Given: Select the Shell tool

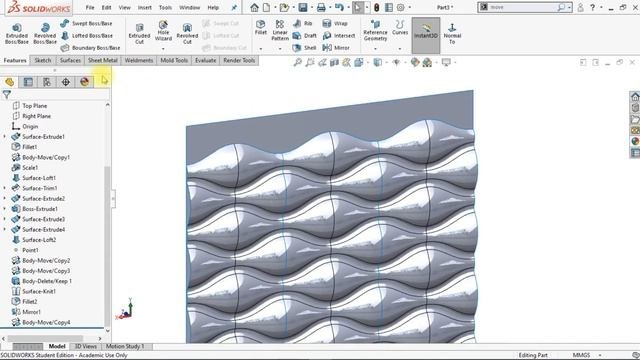Looking at the screenshot, I should 304,48.
